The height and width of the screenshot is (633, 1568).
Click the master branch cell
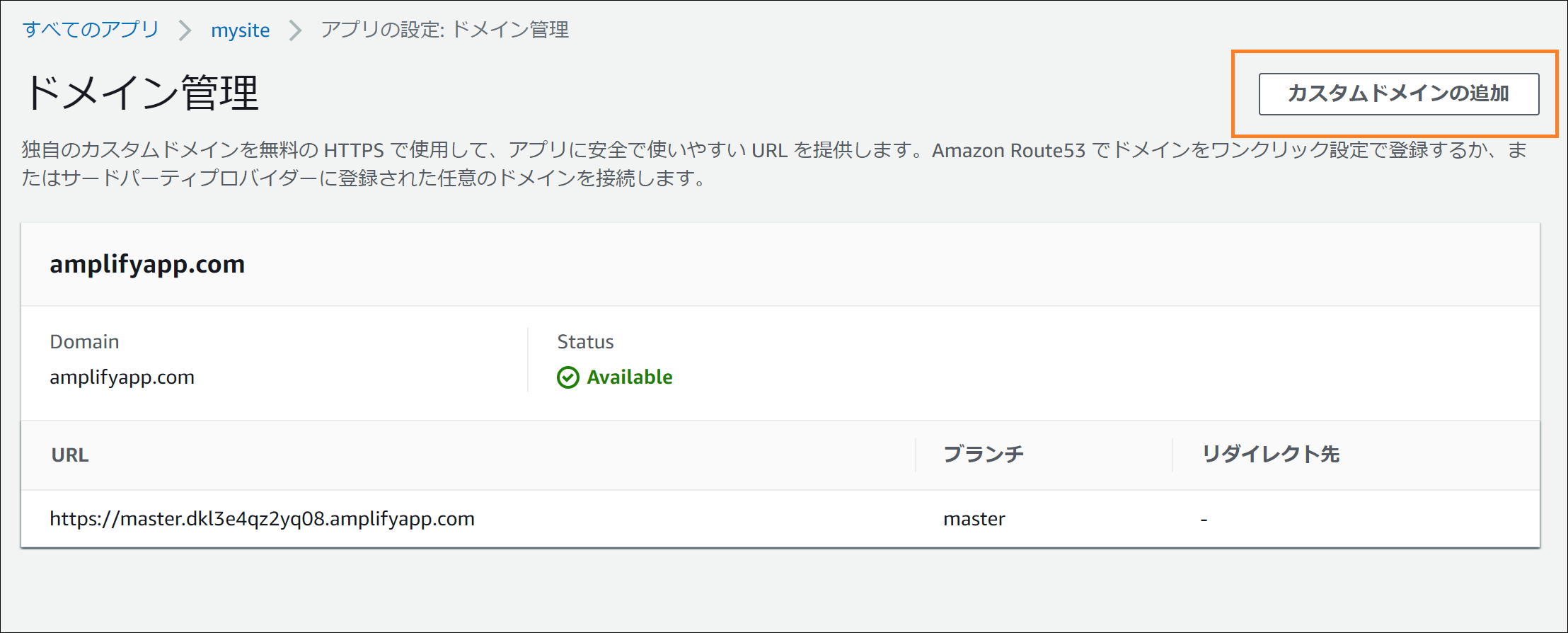coord(974,519)
